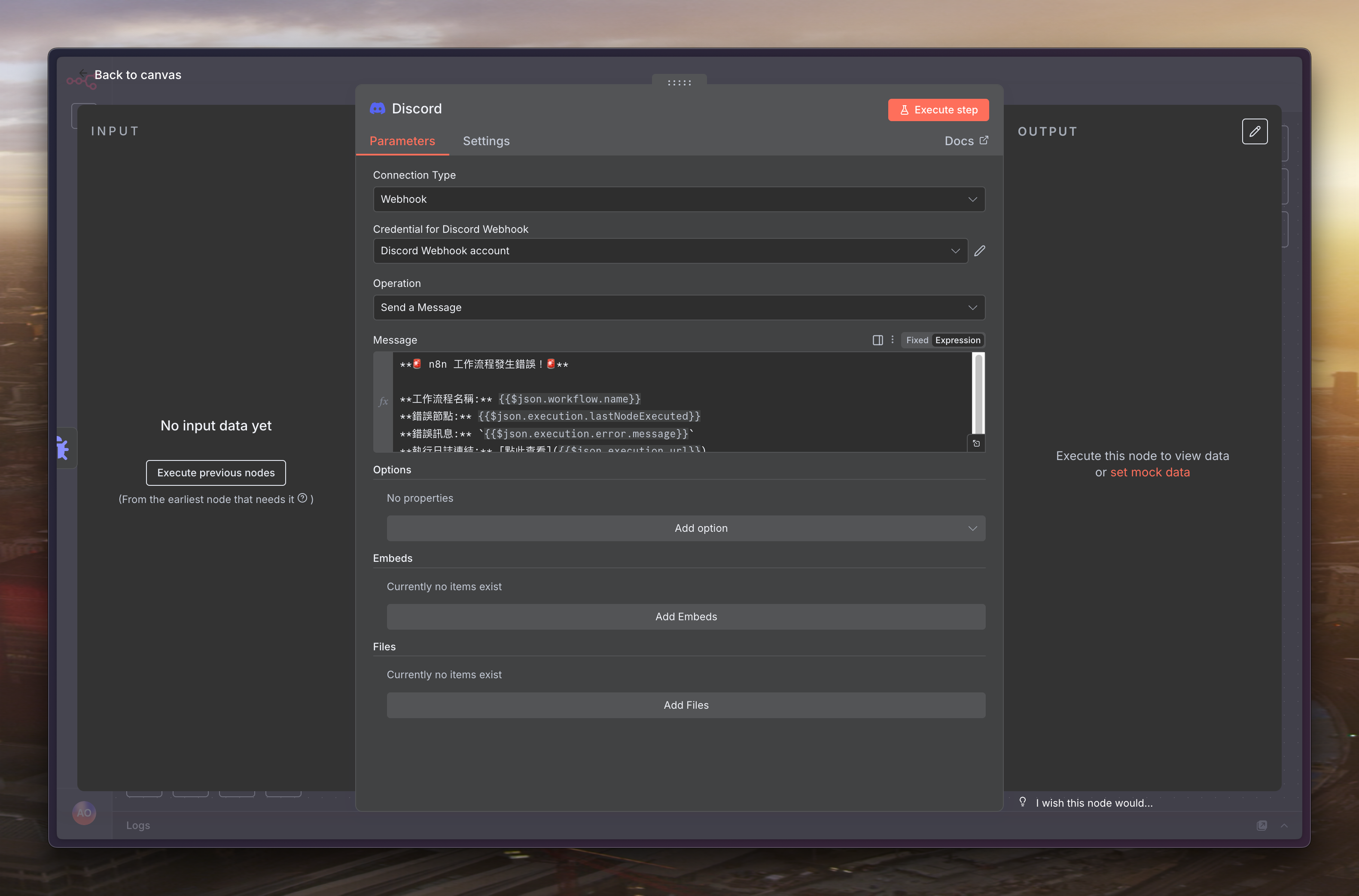Click the Execute step button
This screenshot has width=1359, height=896.
[938, 110]
